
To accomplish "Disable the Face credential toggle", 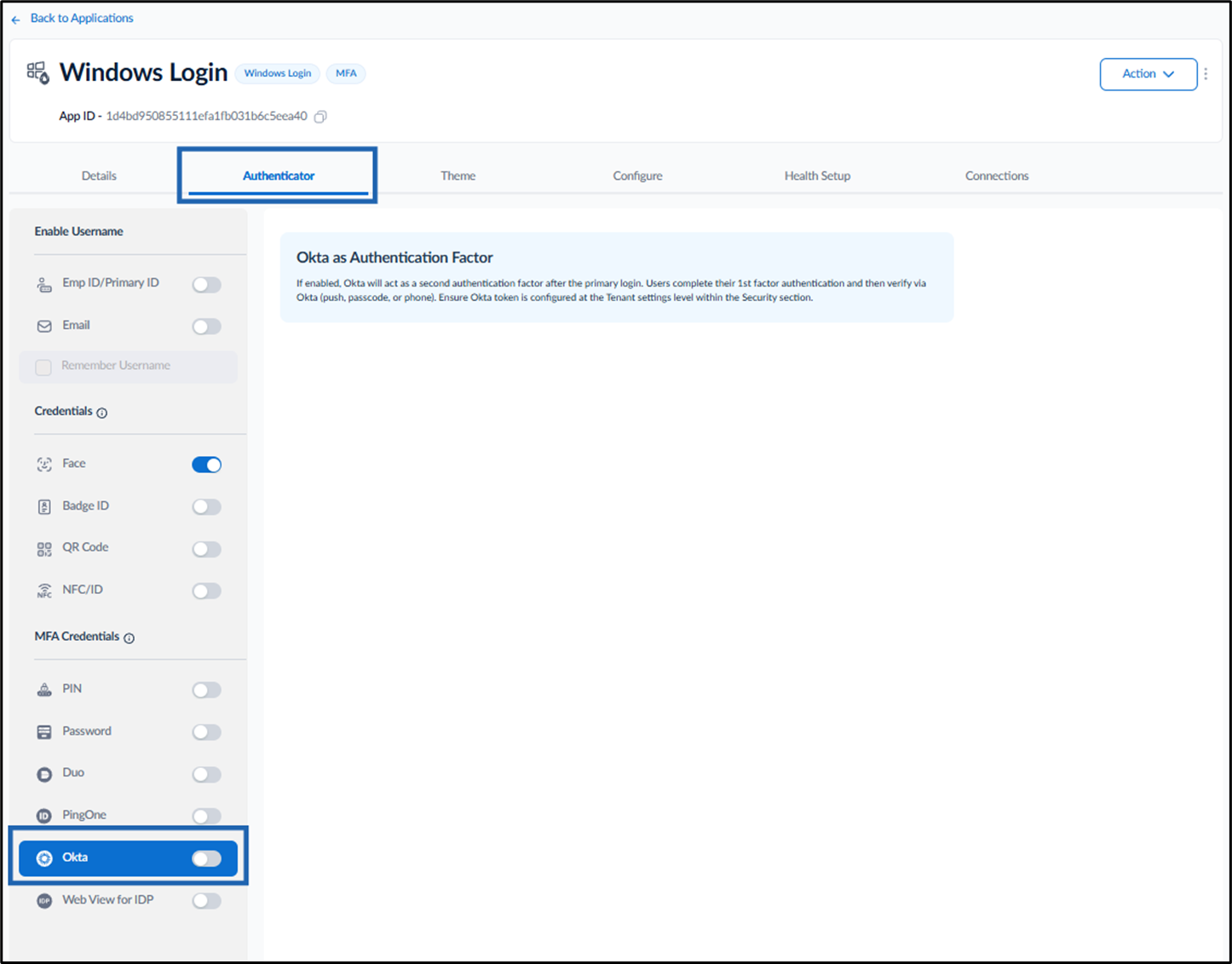I will tap(206, 465).
